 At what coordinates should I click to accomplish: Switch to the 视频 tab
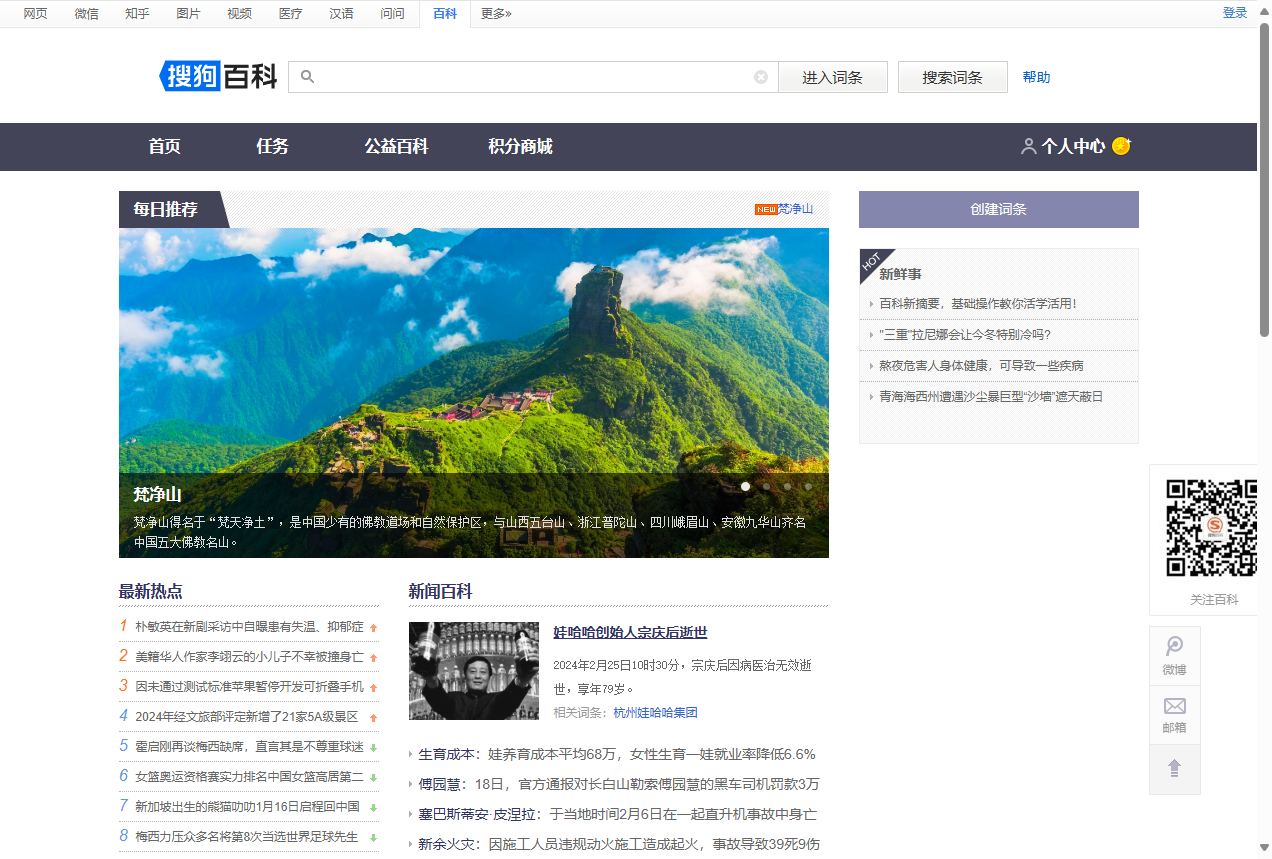239,14
